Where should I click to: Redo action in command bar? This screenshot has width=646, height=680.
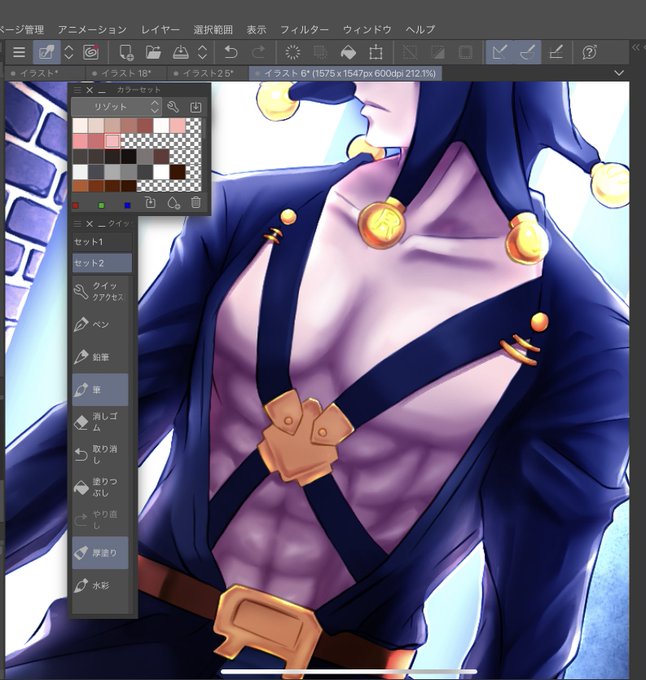(x=258, y=52)
